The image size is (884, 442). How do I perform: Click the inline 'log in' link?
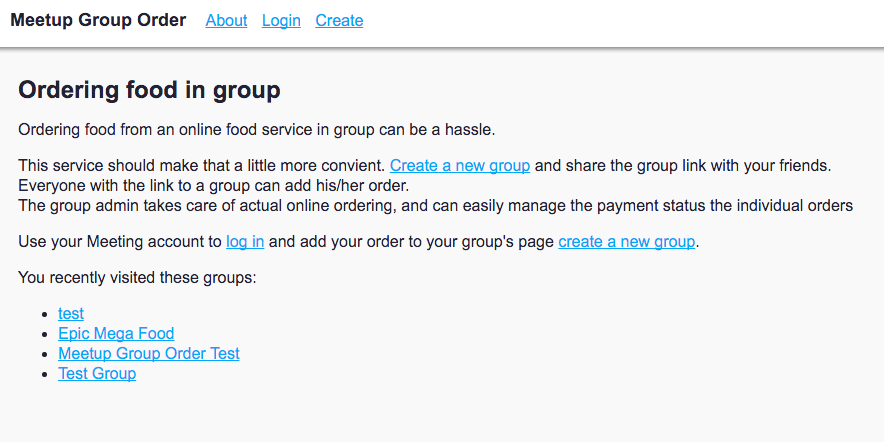point(245,241)
